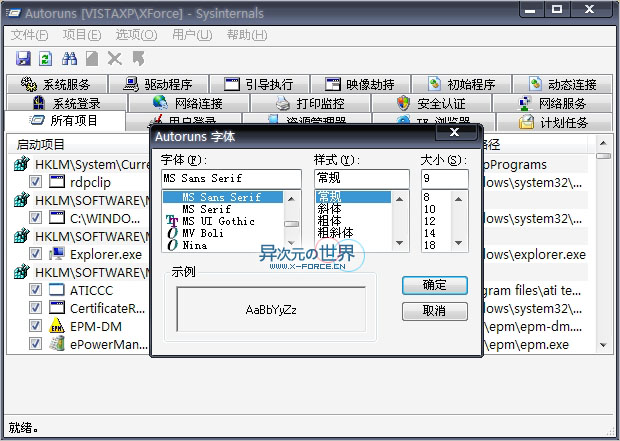
Task: Click the Properties page toolbar icon
Action: pos(92,59)
